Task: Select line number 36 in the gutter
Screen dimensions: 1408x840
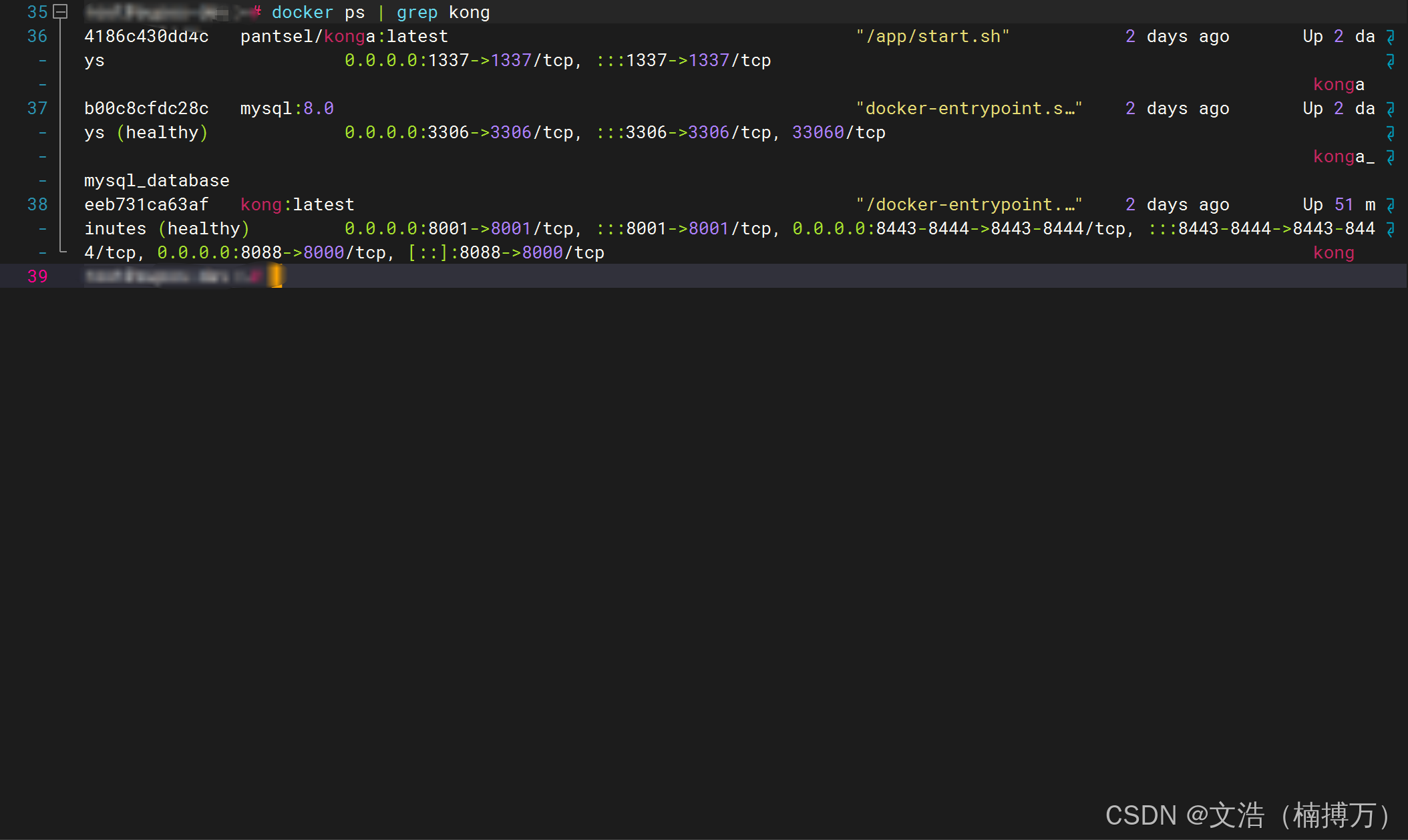Action: [37, 37]
